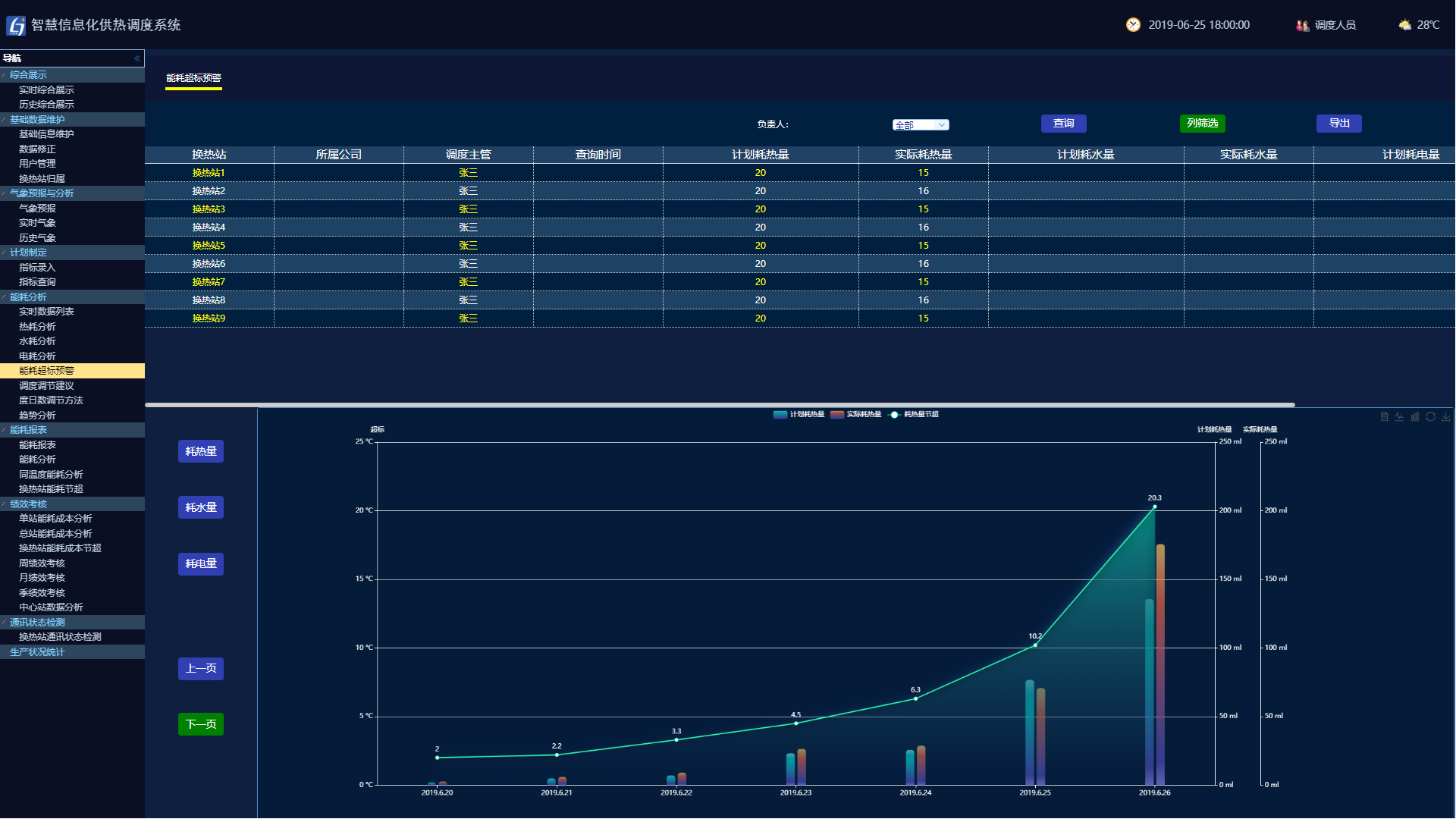This screenshot has width=1456, height=819.
Task: Click the clock icon beside the date
Action: [x=1133, y=25]
